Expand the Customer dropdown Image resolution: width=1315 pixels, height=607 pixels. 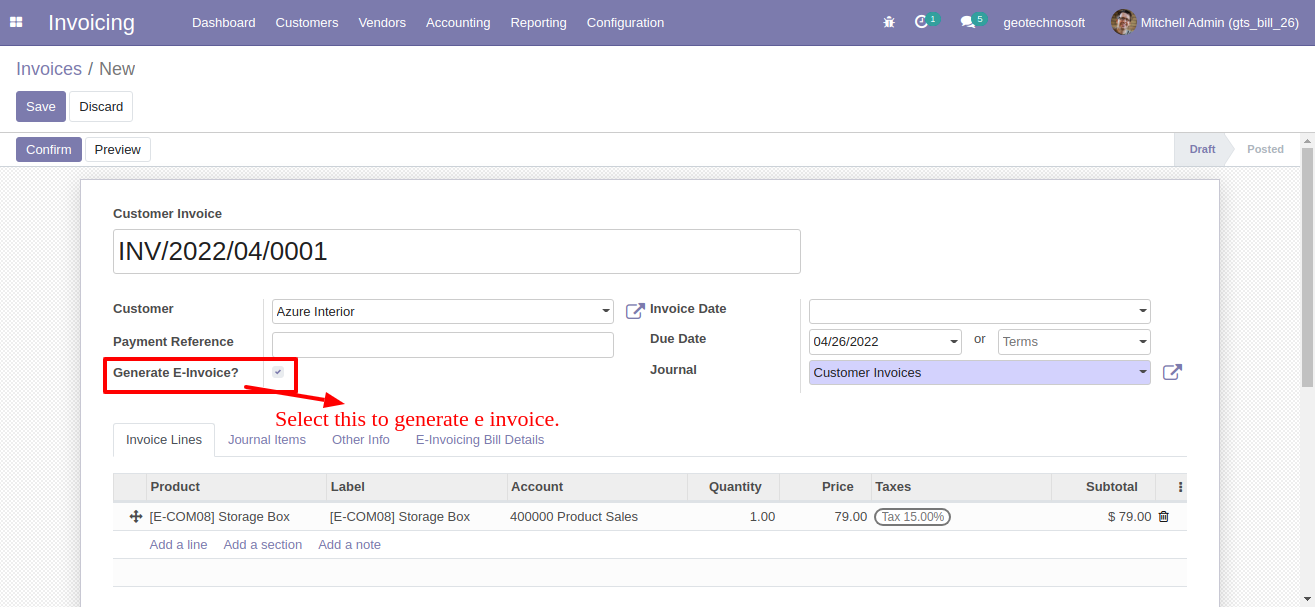[606, 312]
